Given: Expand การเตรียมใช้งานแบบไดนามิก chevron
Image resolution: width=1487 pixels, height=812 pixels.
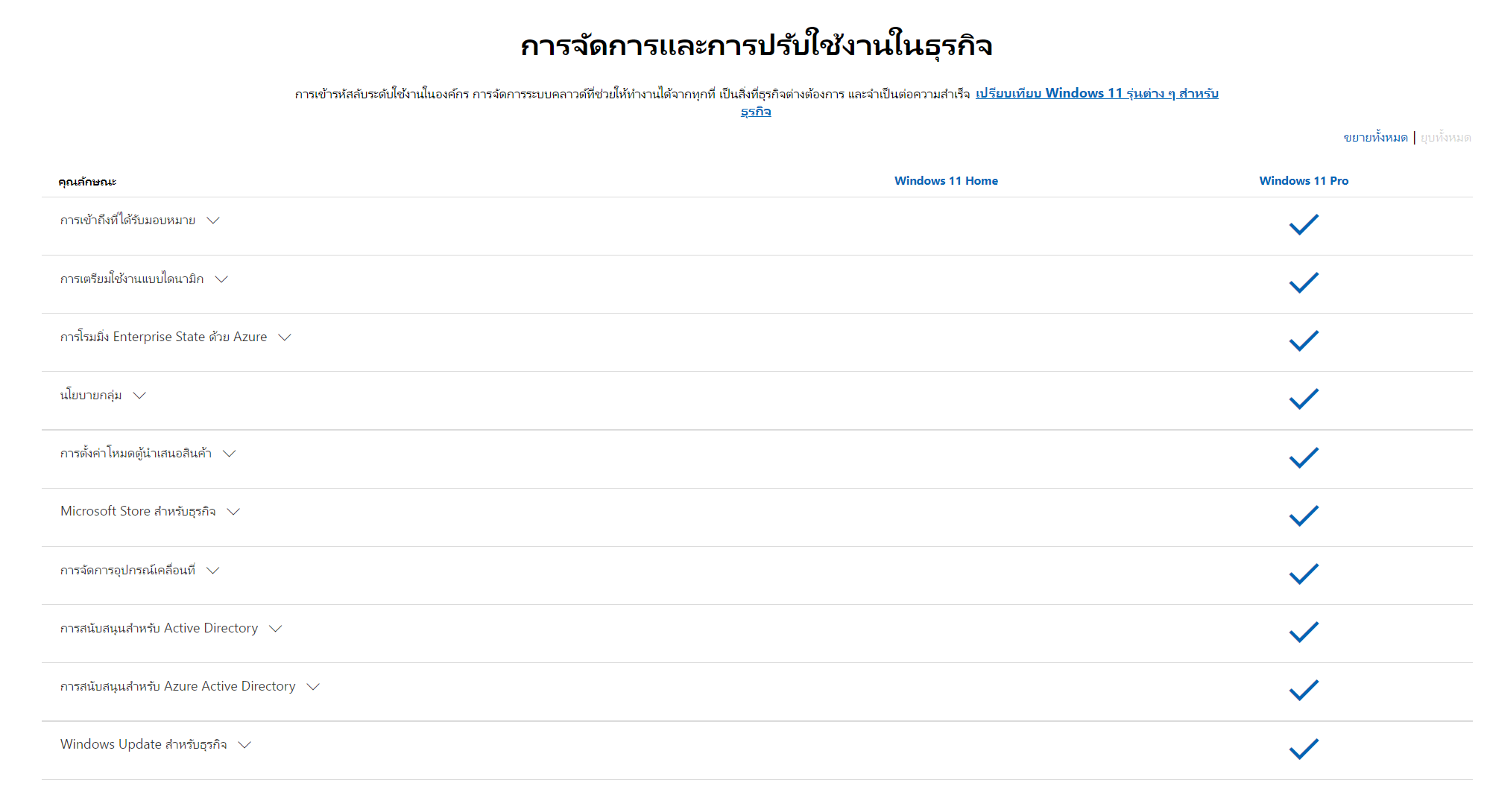Looking at the screenshot, I should point(221,279).
